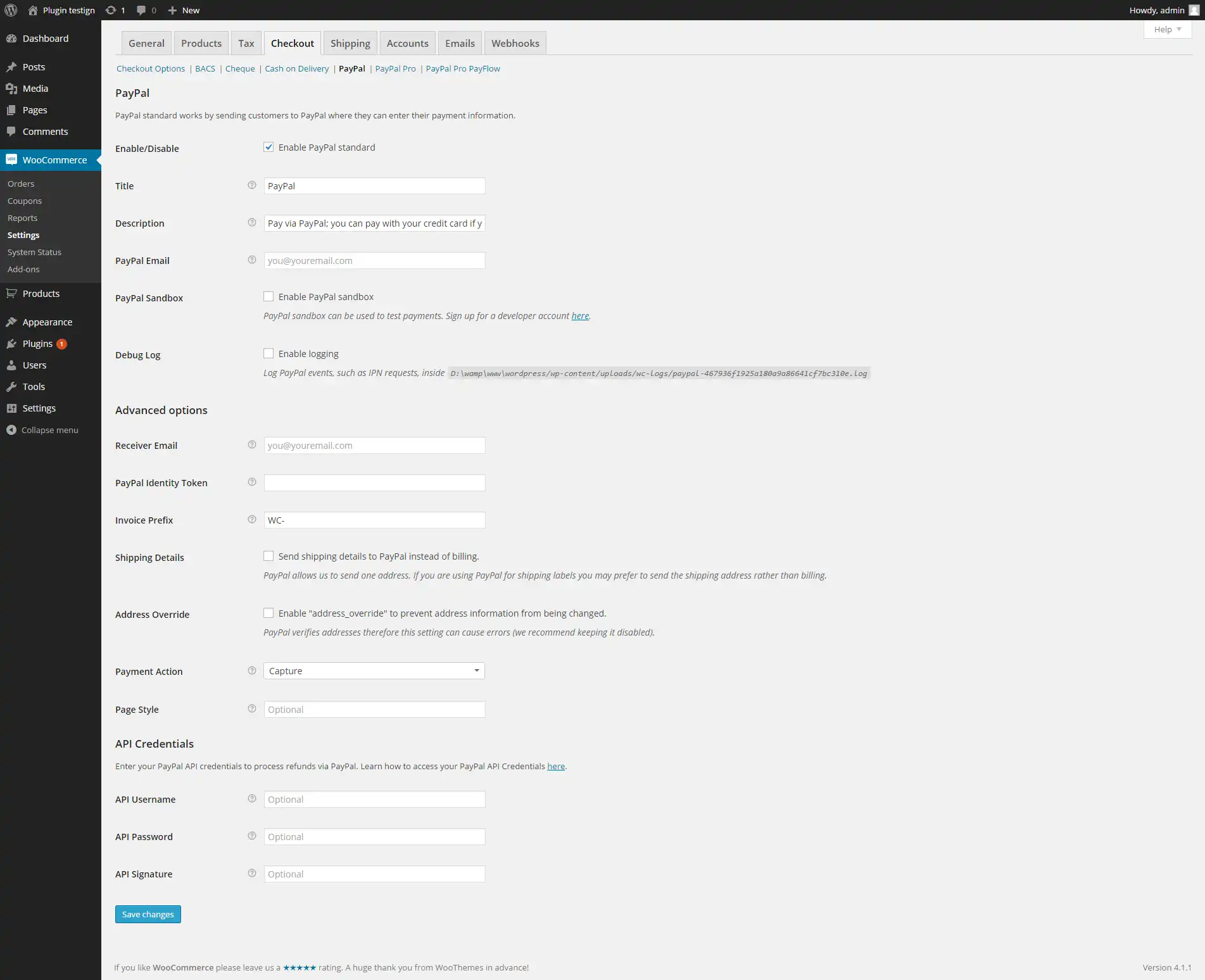Enable PayPal sandbox checkbox

(x=268, y=297)
